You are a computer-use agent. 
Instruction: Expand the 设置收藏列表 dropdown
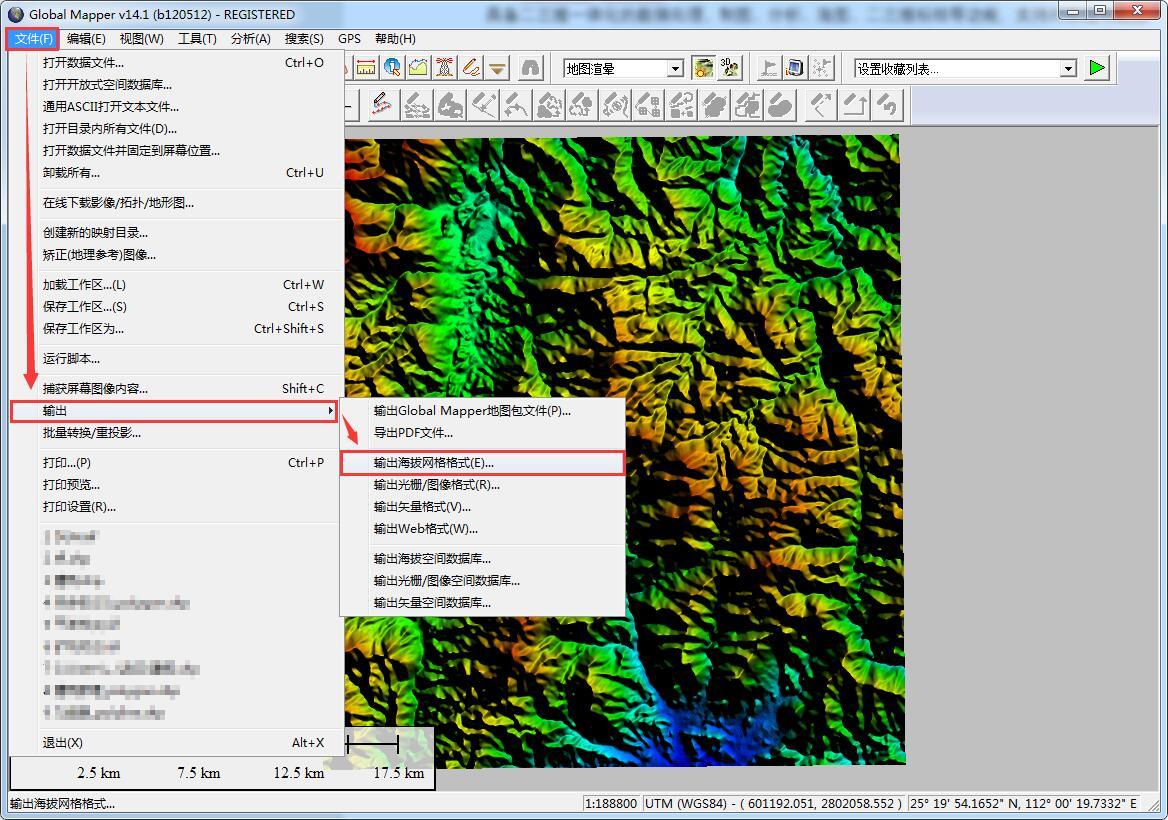(1068, 69)
